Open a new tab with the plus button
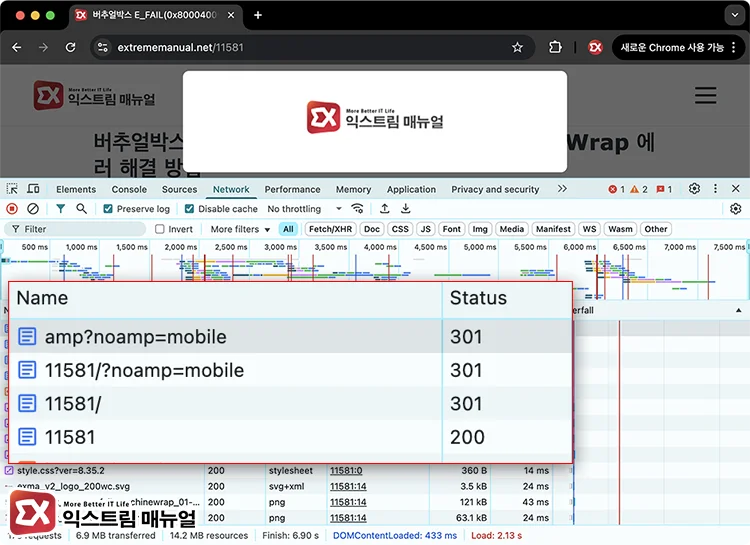Image resolution: width=750 pixels, height=545 pixels. click(x=258, y=15)
